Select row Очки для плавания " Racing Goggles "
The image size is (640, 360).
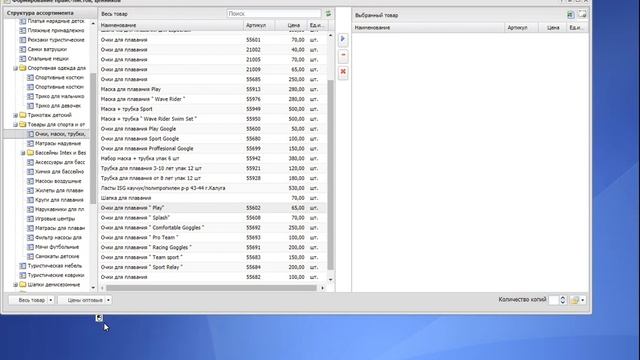point(212,247)
